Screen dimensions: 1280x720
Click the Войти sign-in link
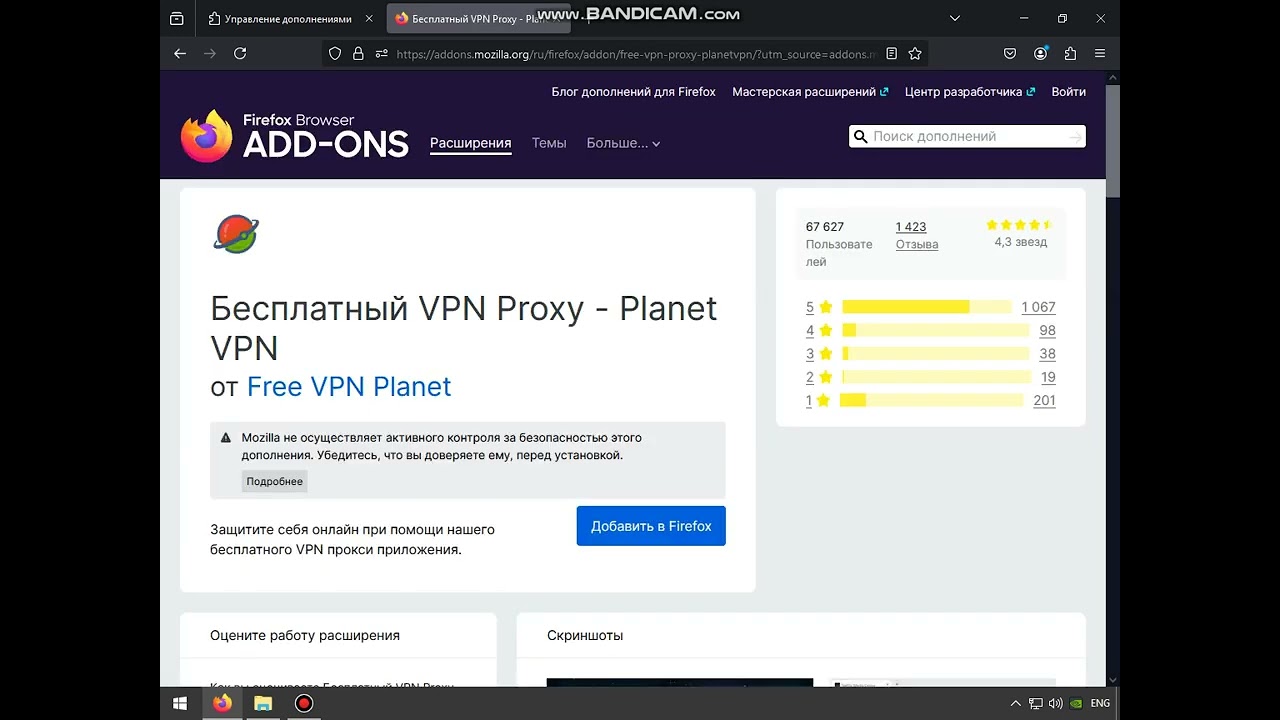click(x=1069, y=92)
